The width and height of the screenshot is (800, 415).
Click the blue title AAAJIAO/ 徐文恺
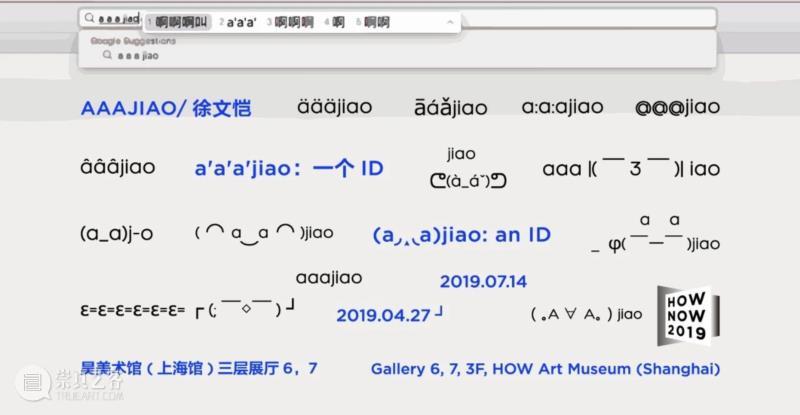[166, 108]
